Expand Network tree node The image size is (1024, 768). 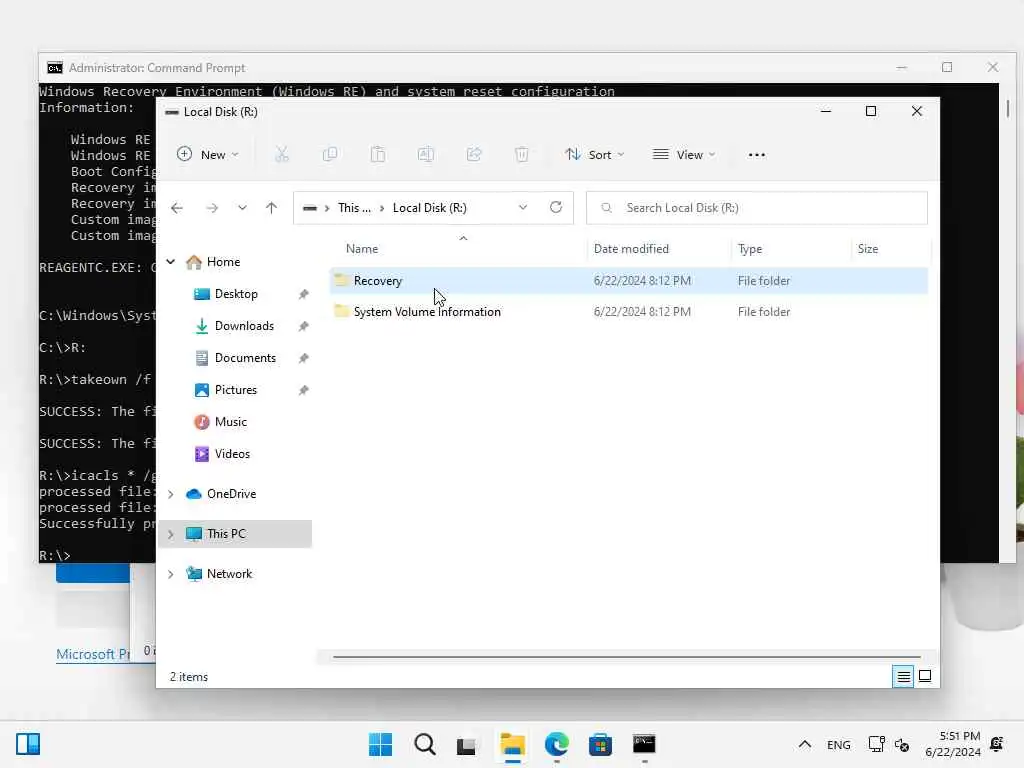tap(170, 574)
